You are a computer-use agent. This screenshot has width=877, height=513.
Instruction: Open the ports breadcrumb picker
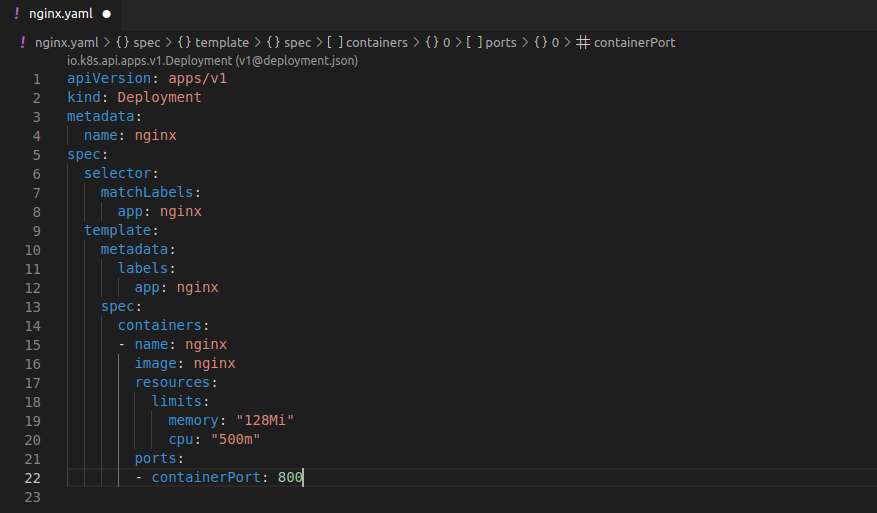coord(501,43)
